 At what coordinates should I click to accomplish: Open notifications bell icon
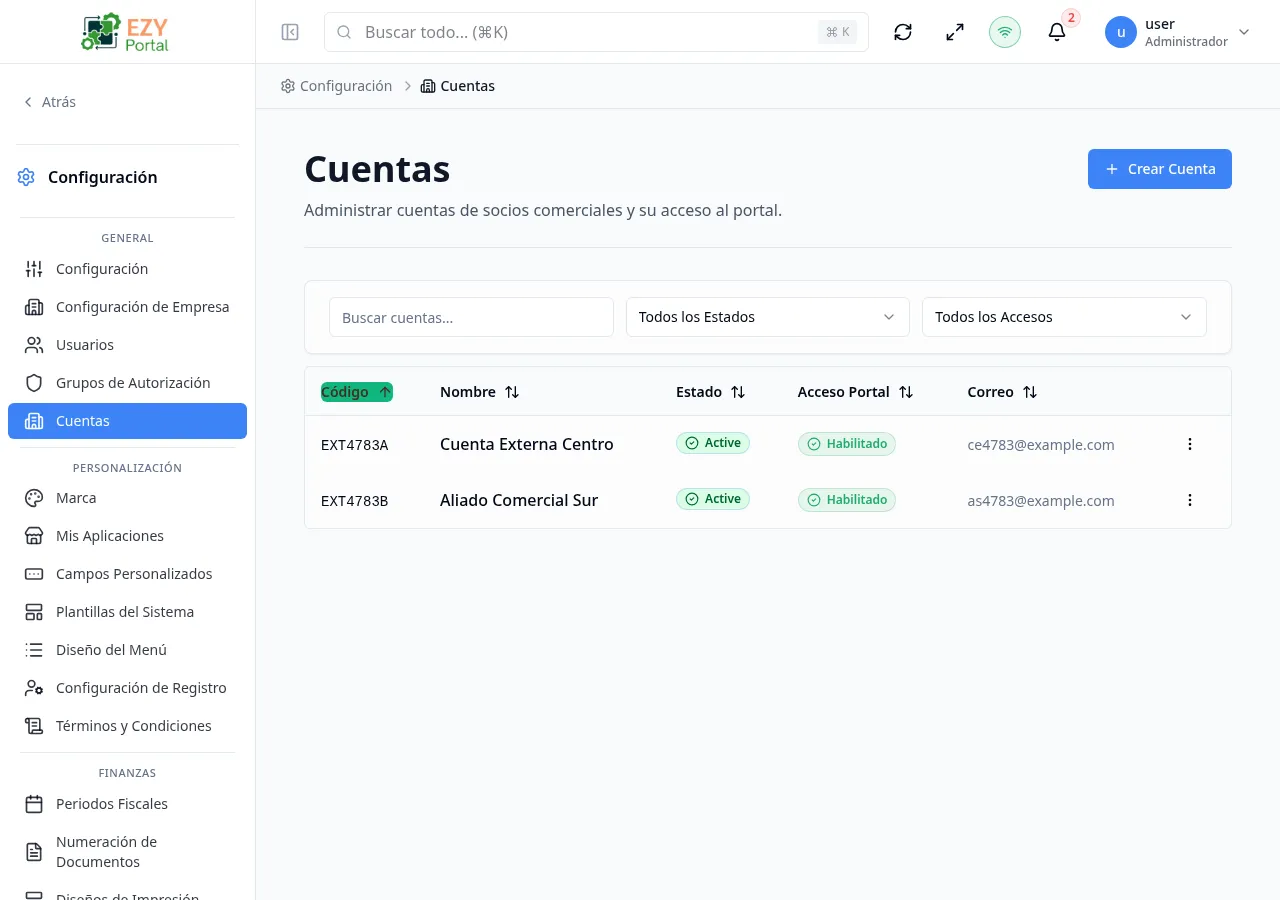[1057, 32]
